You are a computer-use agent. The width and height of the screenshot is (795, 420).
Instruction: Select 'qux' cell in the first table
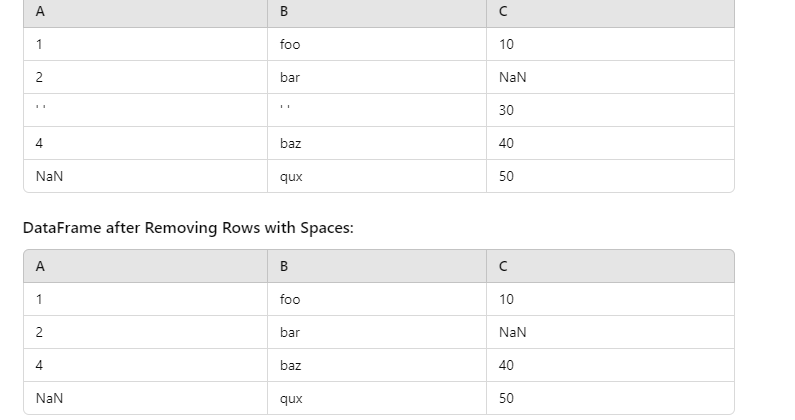coord(377,176)
